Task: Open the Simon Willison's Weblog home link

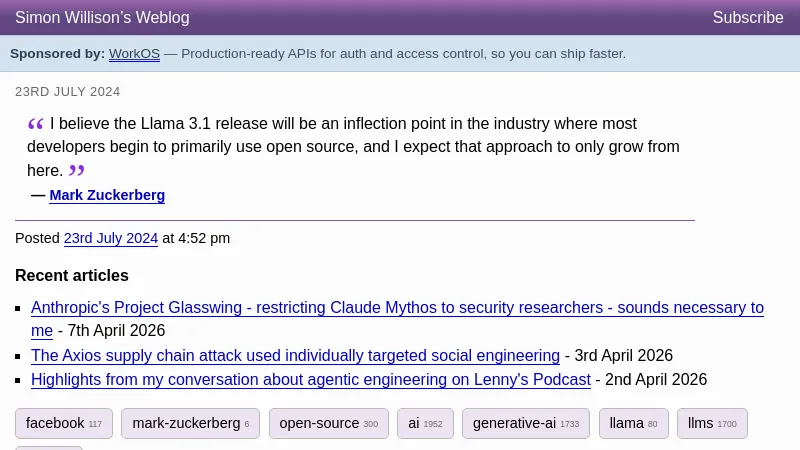Action: click(102, 18)
